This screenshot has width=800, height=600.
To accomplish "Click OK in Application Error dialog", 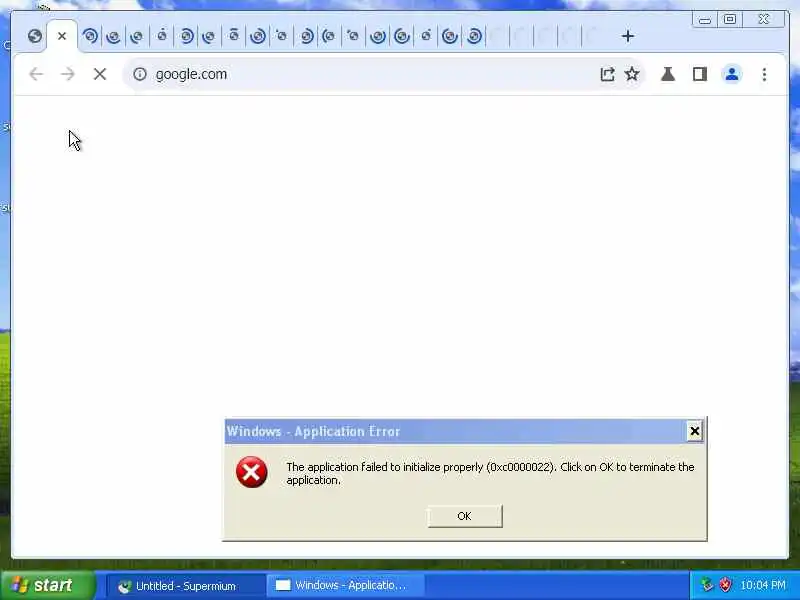I will tap(464, 516).
